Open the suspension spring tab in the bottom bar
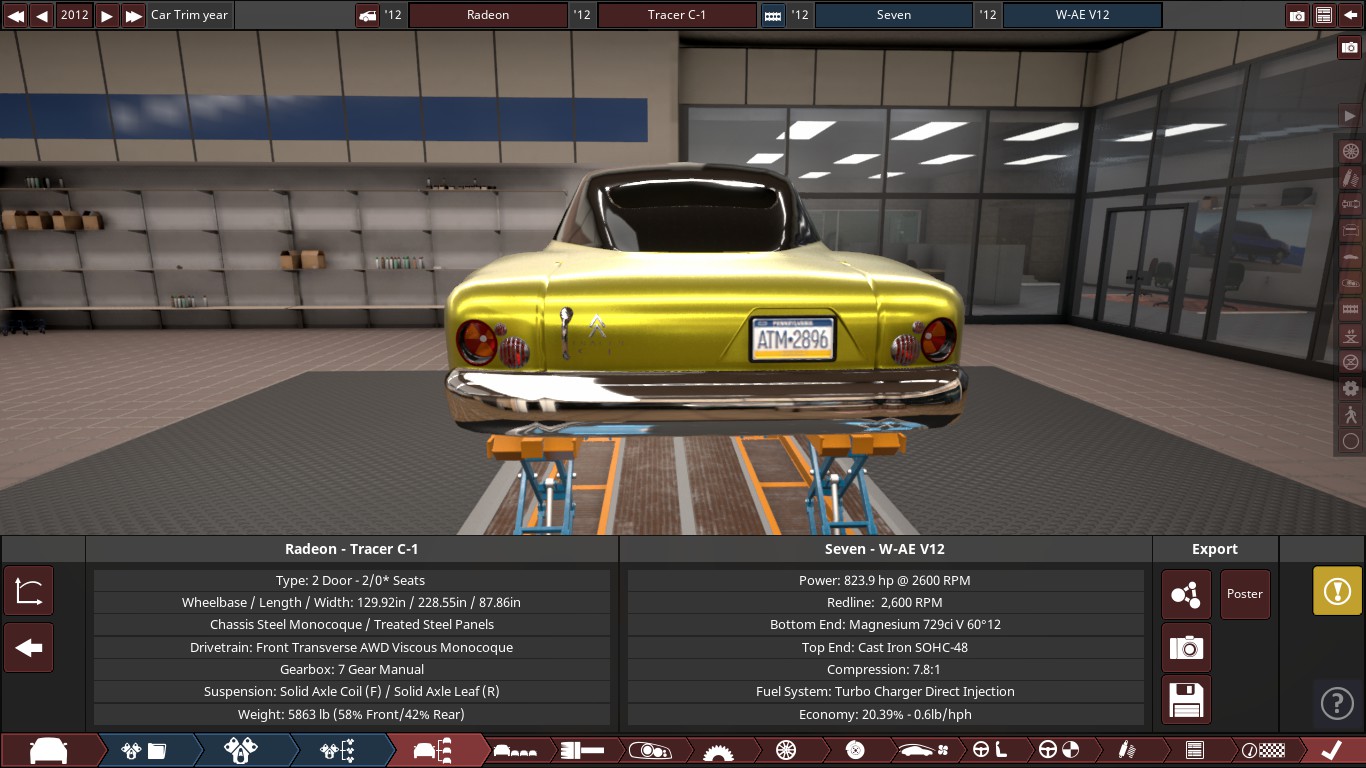 pyautogui.click(x=1126, y=750)
